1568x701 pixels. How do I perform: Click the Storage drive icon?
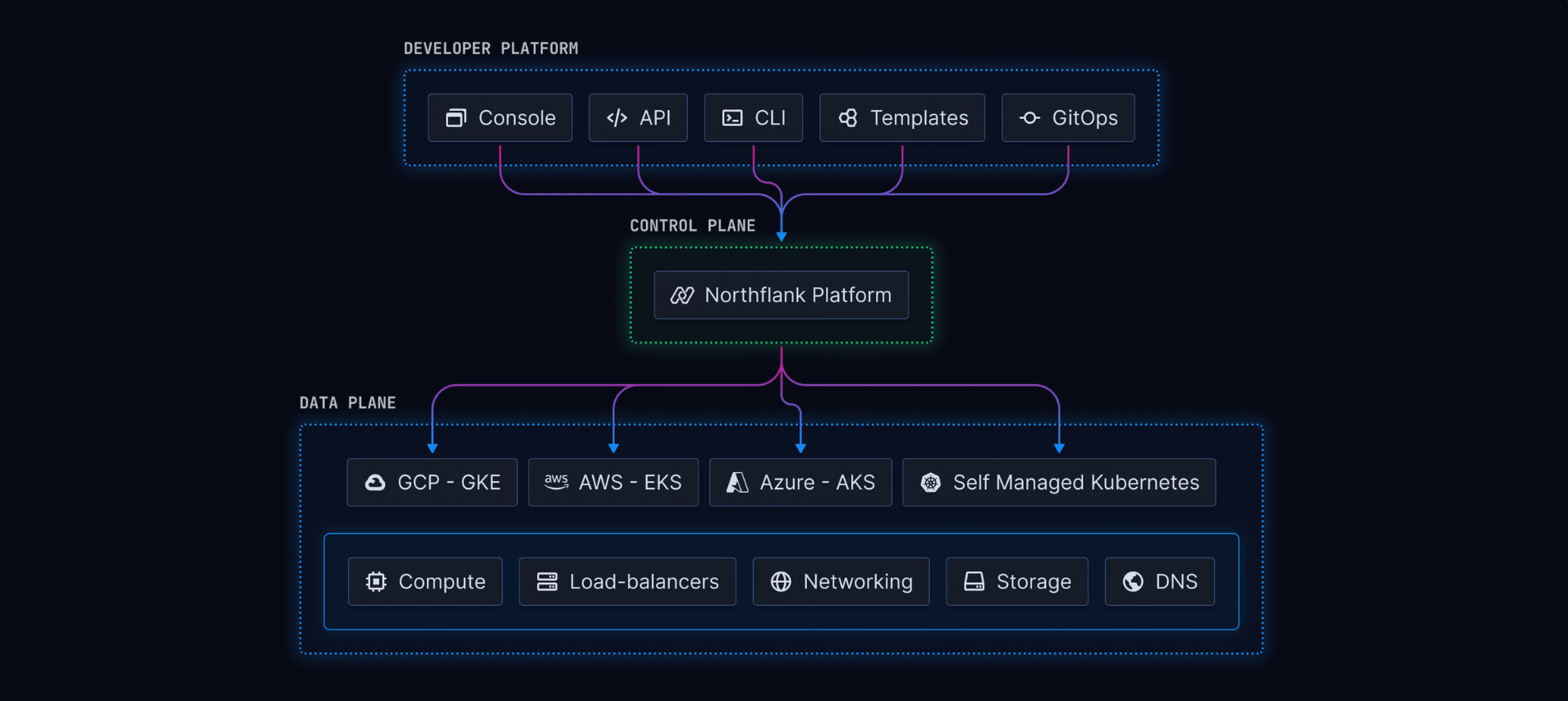(x=974, y=582)
